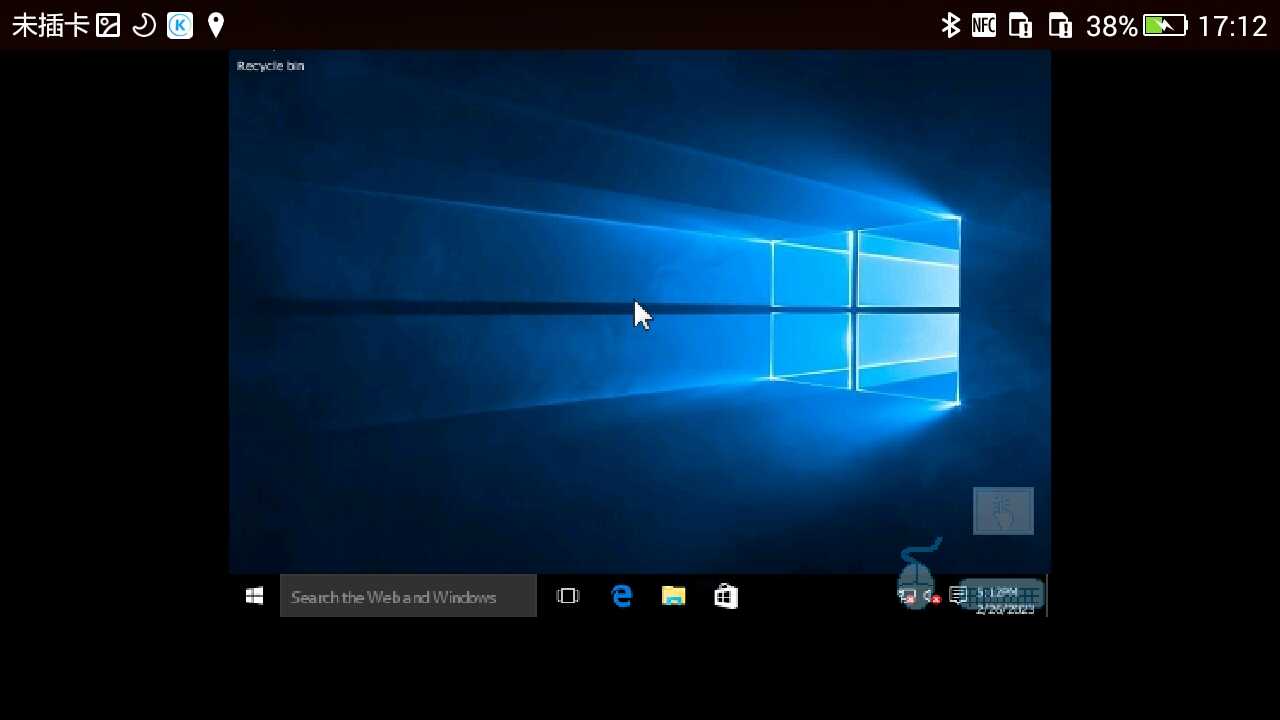Tap the location pin status icon

click(x=216, y=25)
